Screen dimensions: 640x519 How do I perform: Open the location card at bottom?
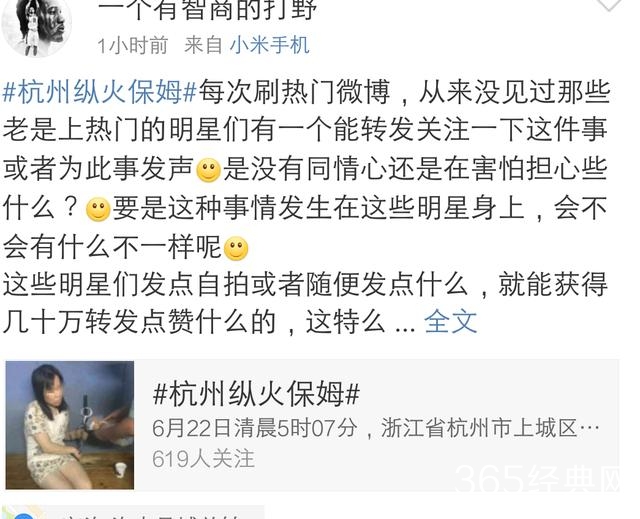click(x=133, y=512)
